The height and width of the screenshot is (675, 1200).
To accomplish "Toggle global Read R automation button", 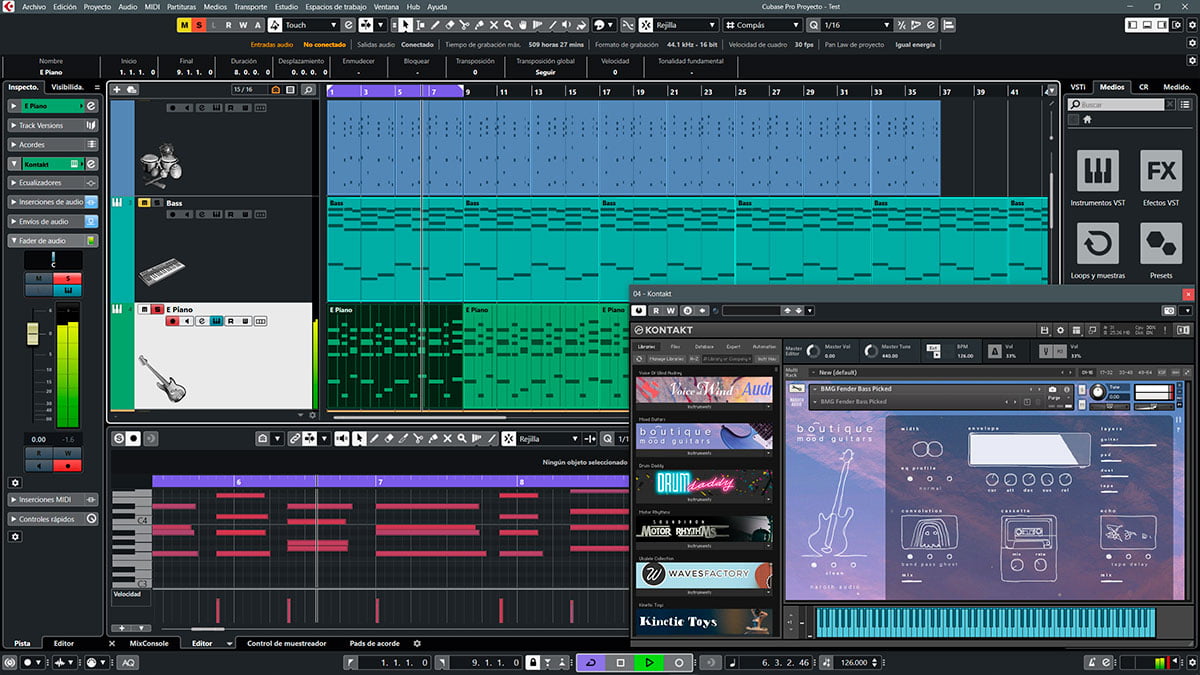I will [228, 24].
